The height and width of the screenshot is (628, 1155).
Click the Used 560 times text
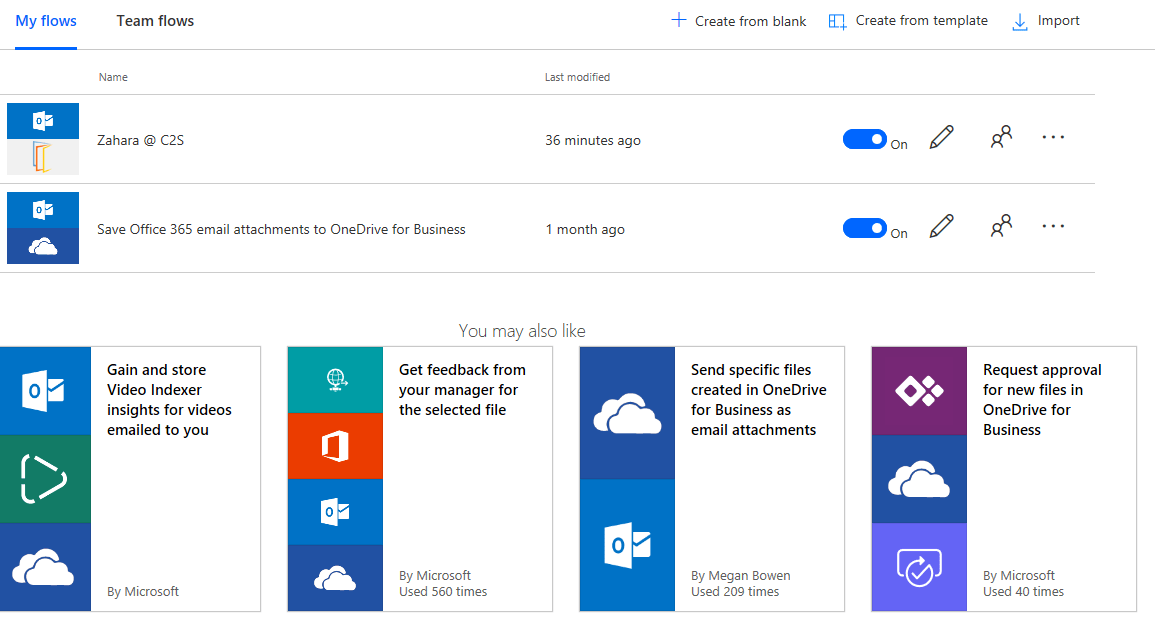click(x=443, y=592)
